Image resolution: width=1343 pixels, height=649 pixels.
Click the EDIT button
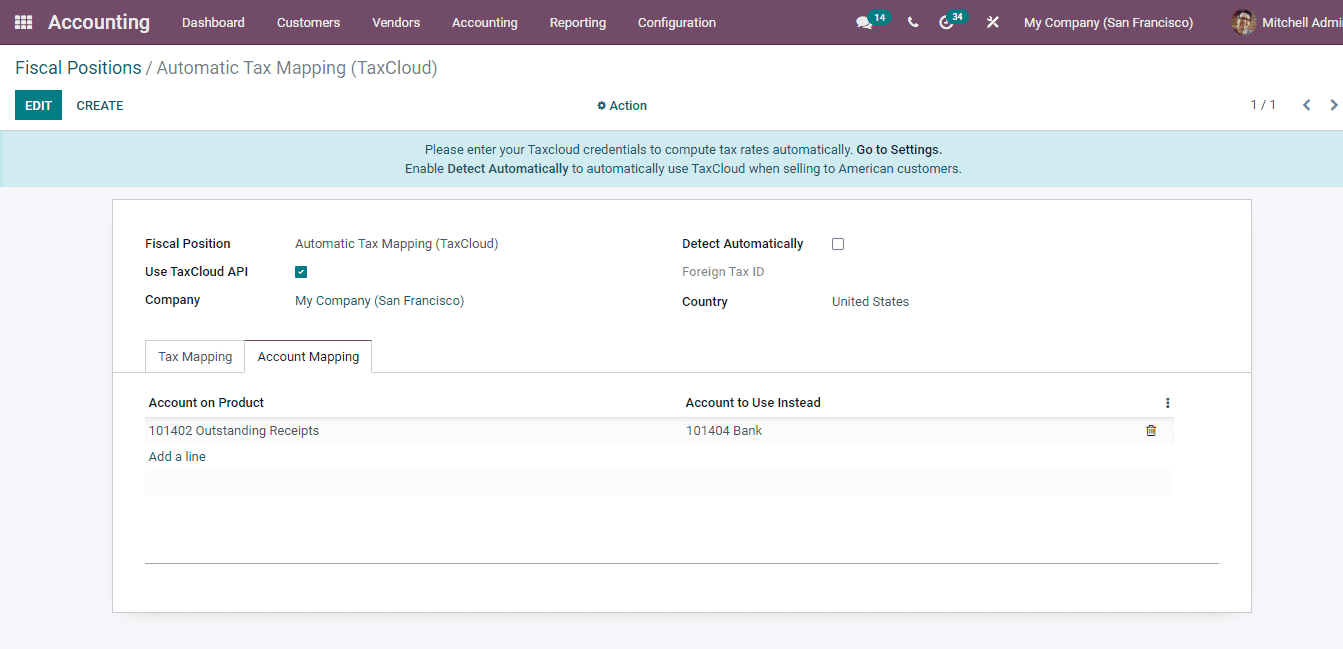[38, 105]
